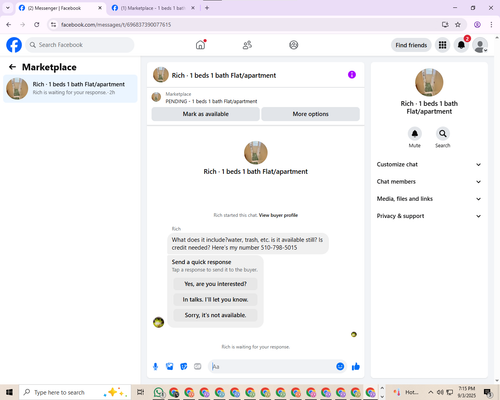Mute this chat with the bell icon
500x400 pixels.
pyautogui.click(x=415, y=134)
